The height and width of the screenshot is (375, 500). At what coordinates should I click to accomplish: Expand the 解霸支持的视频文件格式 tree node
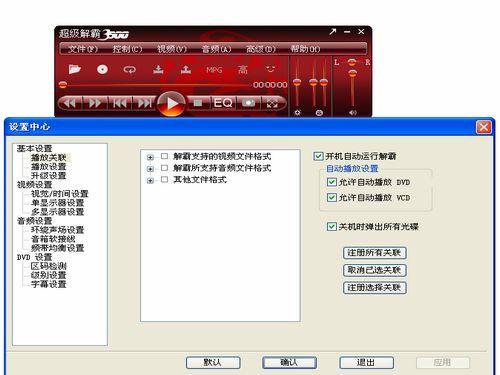150,157
